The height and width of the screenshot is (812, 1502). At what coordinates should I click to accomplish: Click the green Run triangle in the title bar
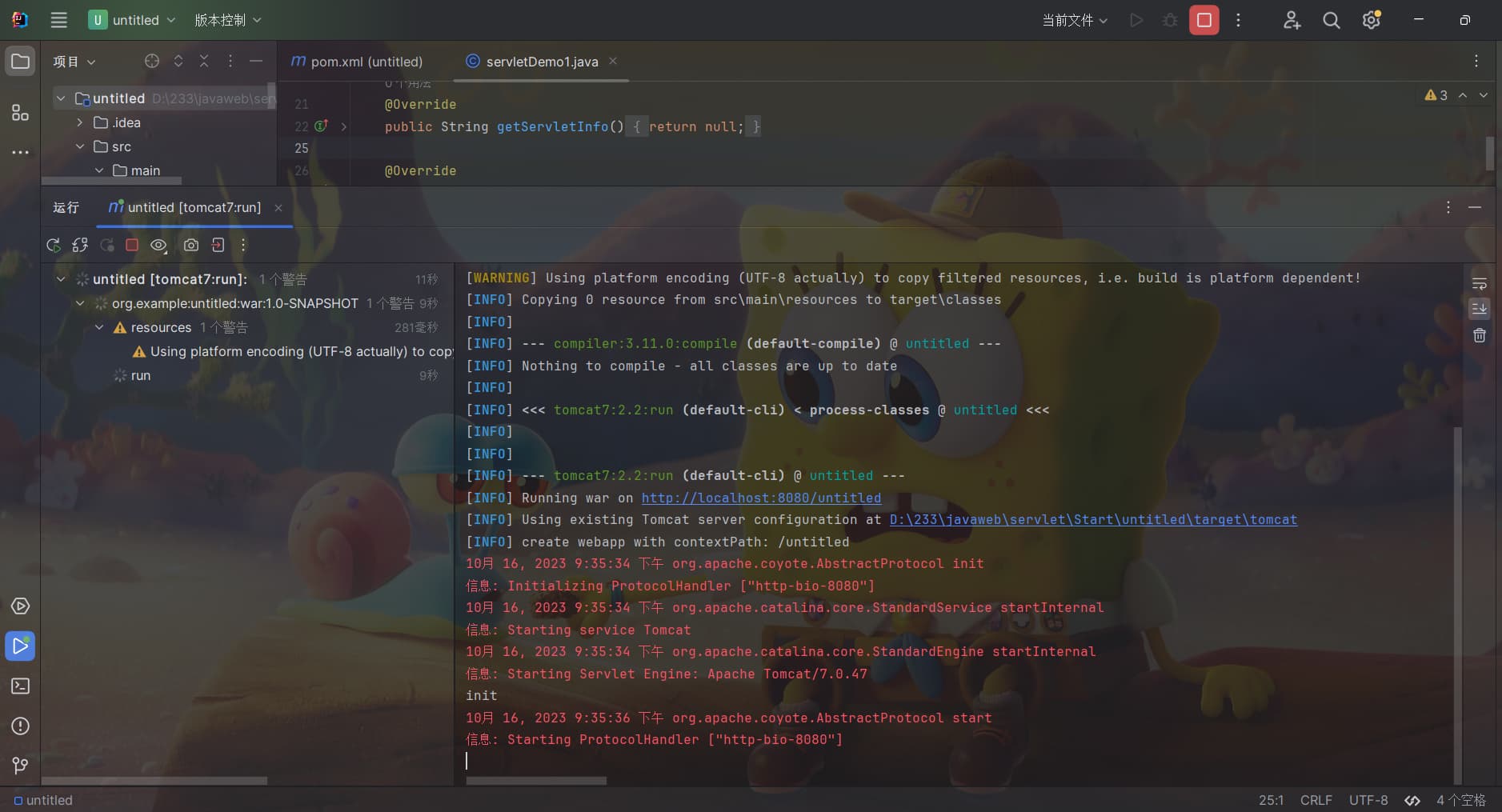click(x=1136, y=20)
